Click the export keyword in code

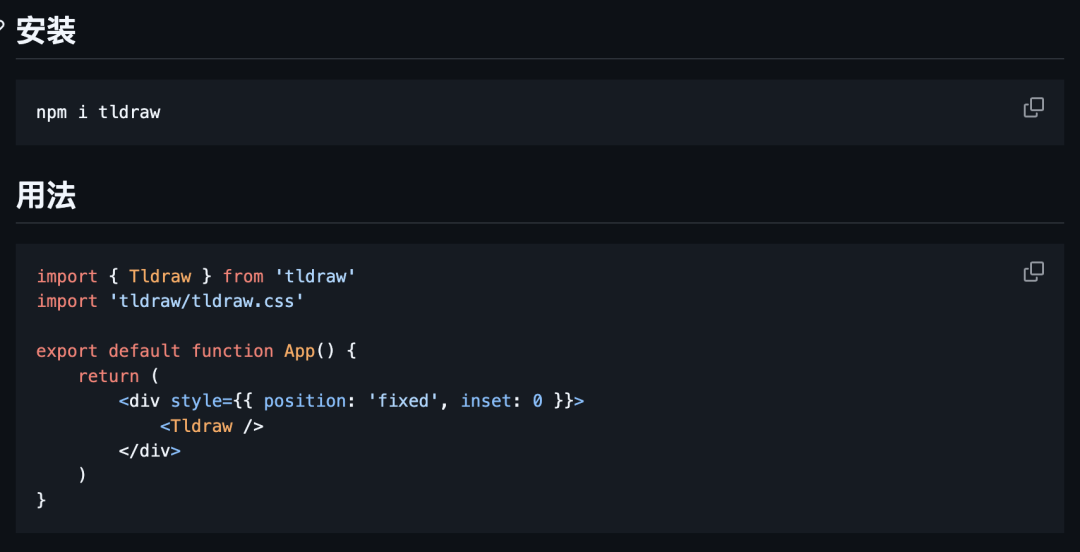click(67, 351)
